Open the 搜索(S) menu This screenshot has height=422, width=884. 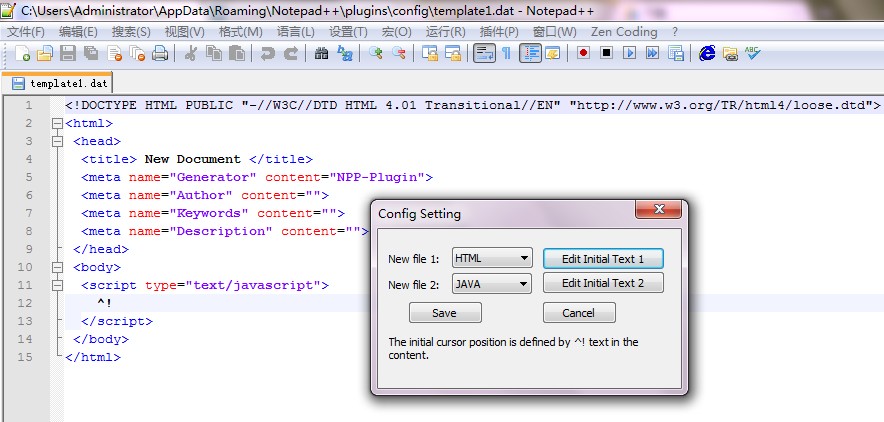click(x=131, y=32)
